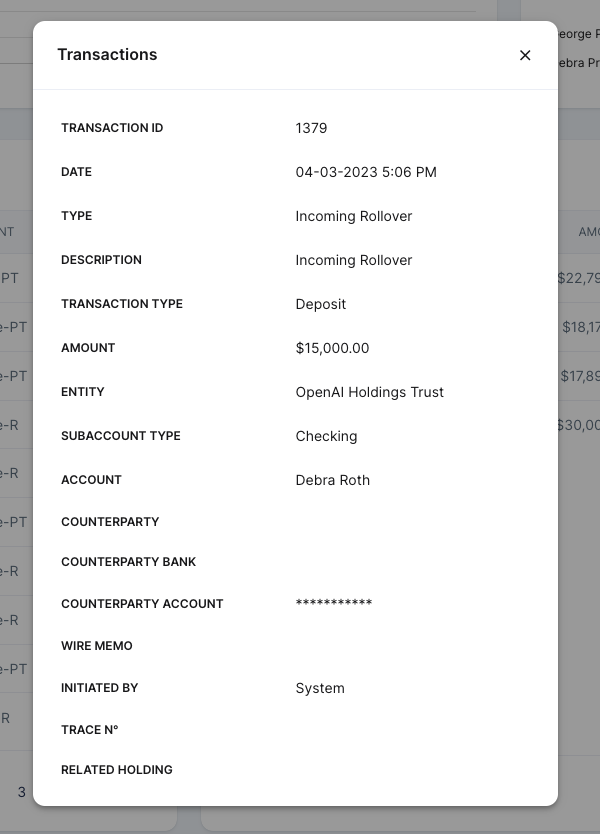Select the Checking subaccount type value
The image size is (600, 834).
click(x=326, y=436)
